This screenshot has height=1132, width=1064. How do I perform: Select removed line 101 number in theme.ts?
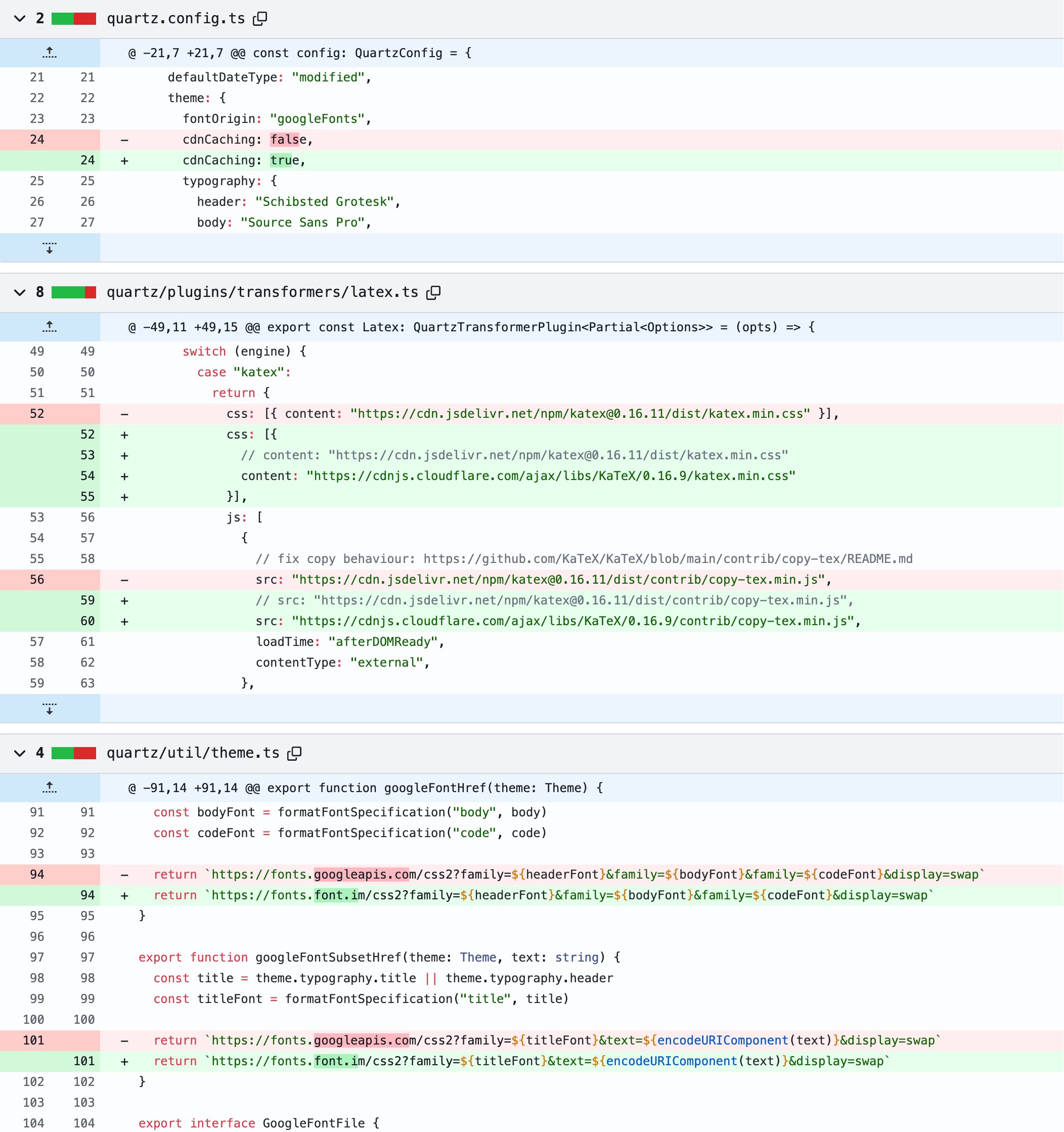(33, 1040)
